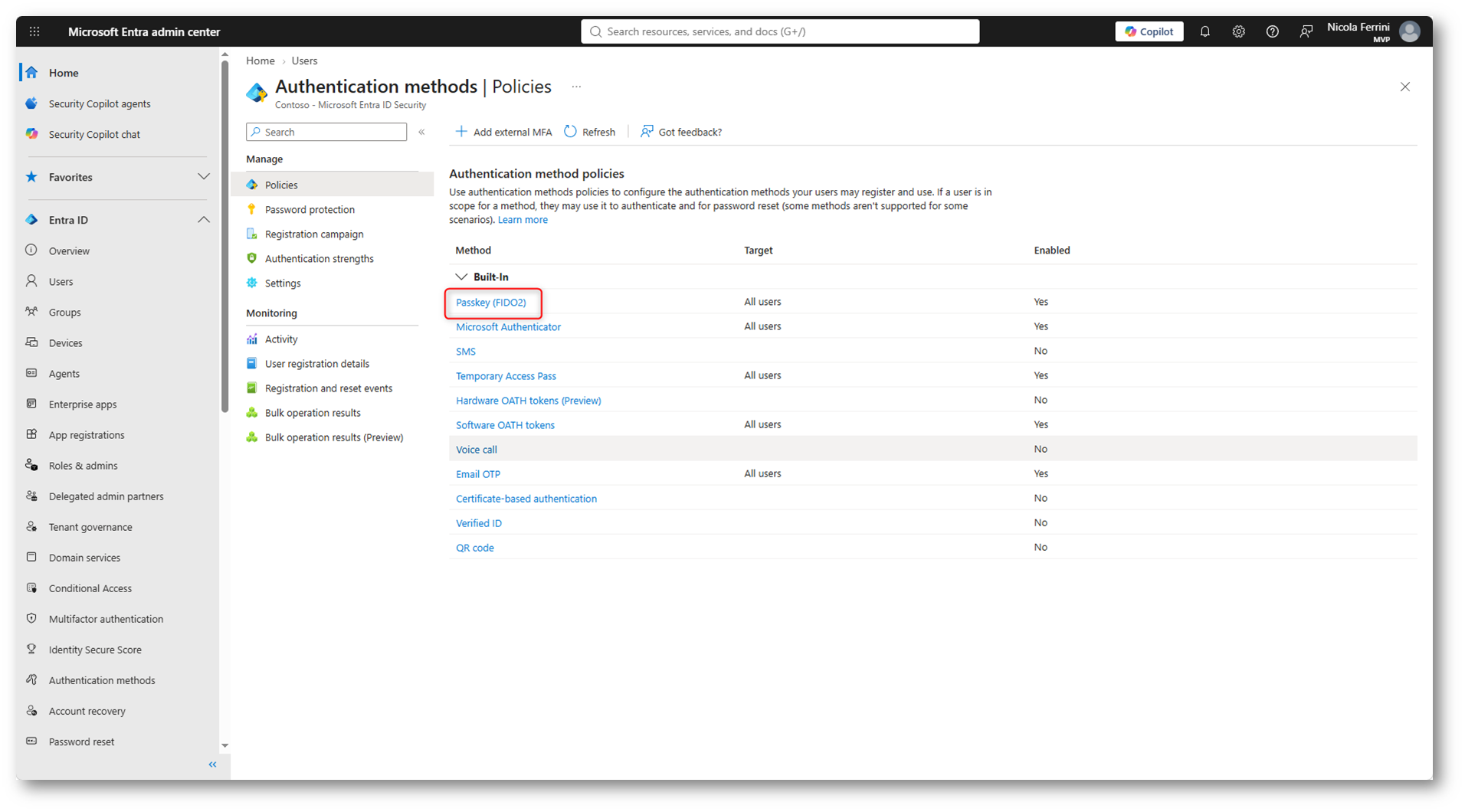The width and height of the screenshot is (1465, 812).
Task: Open Bulk operation results (Preview)
Action: click(x=334, y=437)
